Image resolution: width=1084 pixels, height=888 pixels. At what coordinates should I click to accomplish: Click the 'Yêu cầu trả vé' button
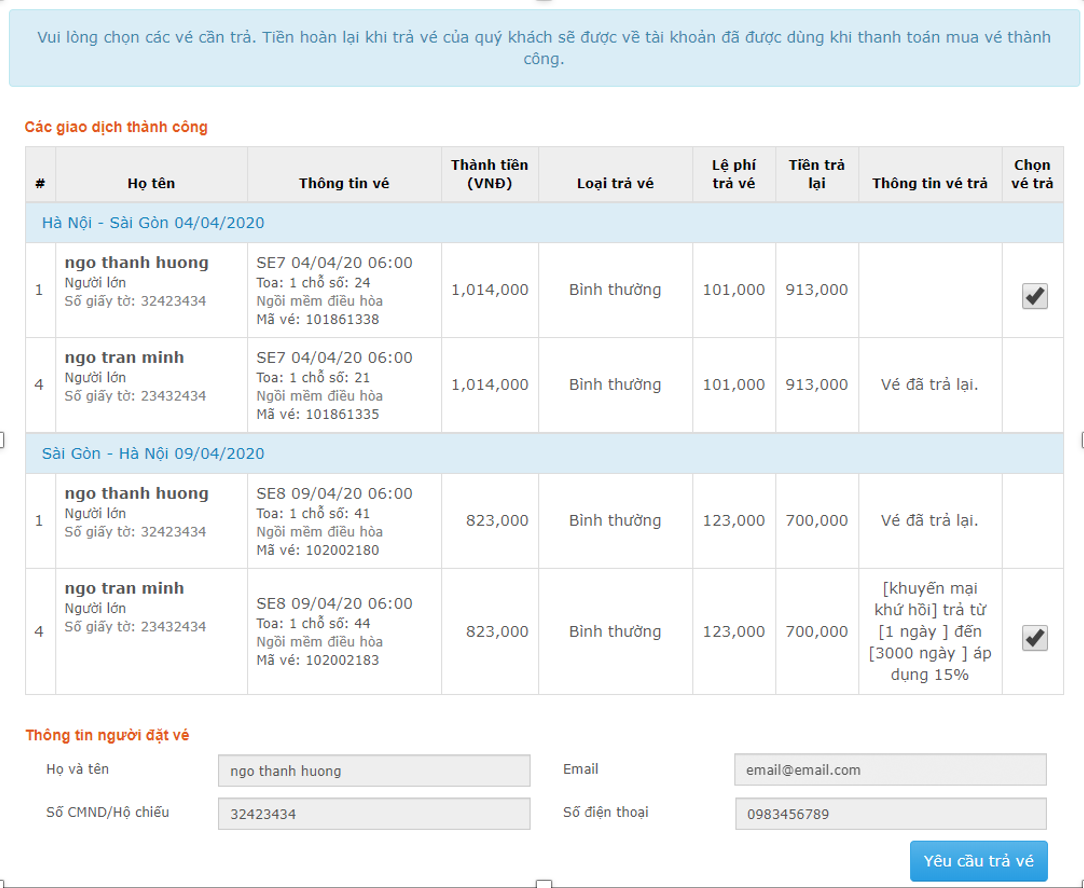point(979,860)
